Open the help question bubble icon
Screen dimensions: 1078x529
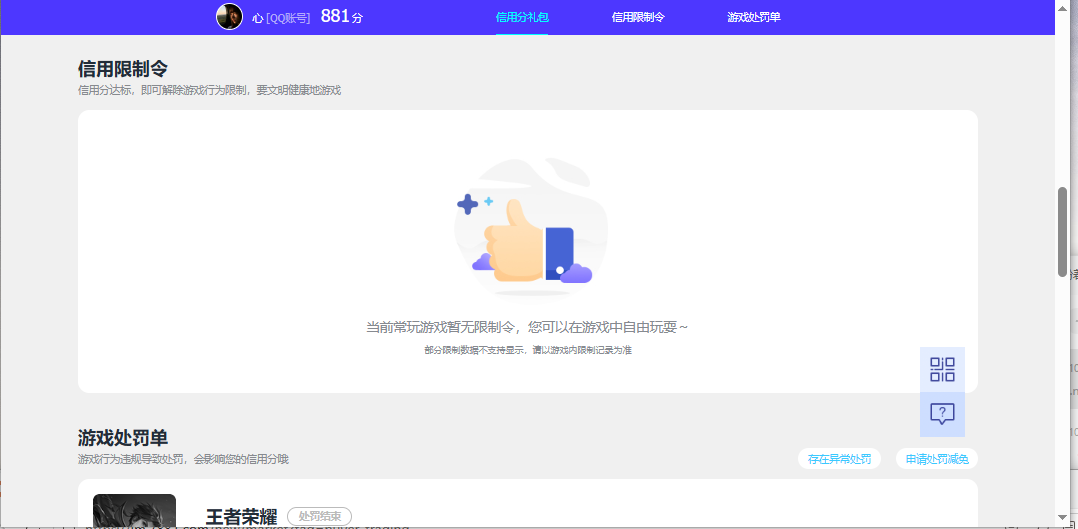tap(942, 414)
